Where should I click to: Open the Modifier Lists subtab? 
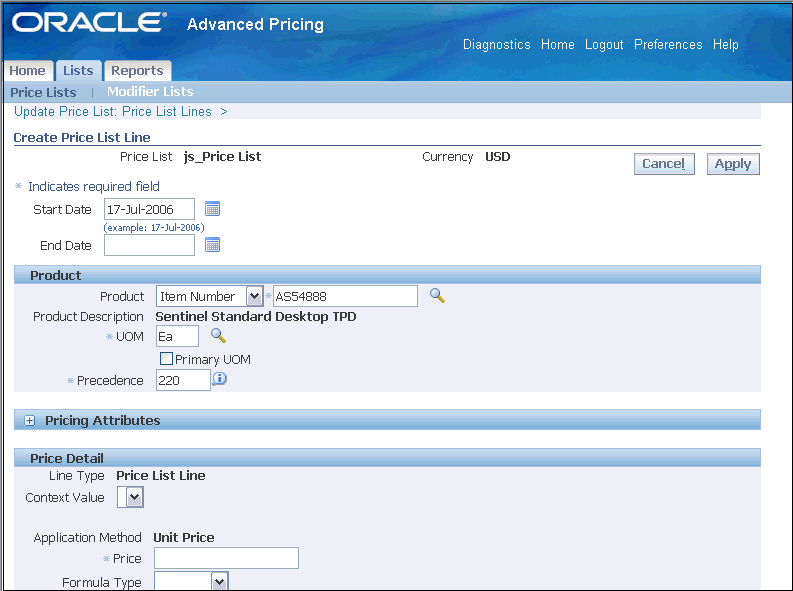point(150,92)
